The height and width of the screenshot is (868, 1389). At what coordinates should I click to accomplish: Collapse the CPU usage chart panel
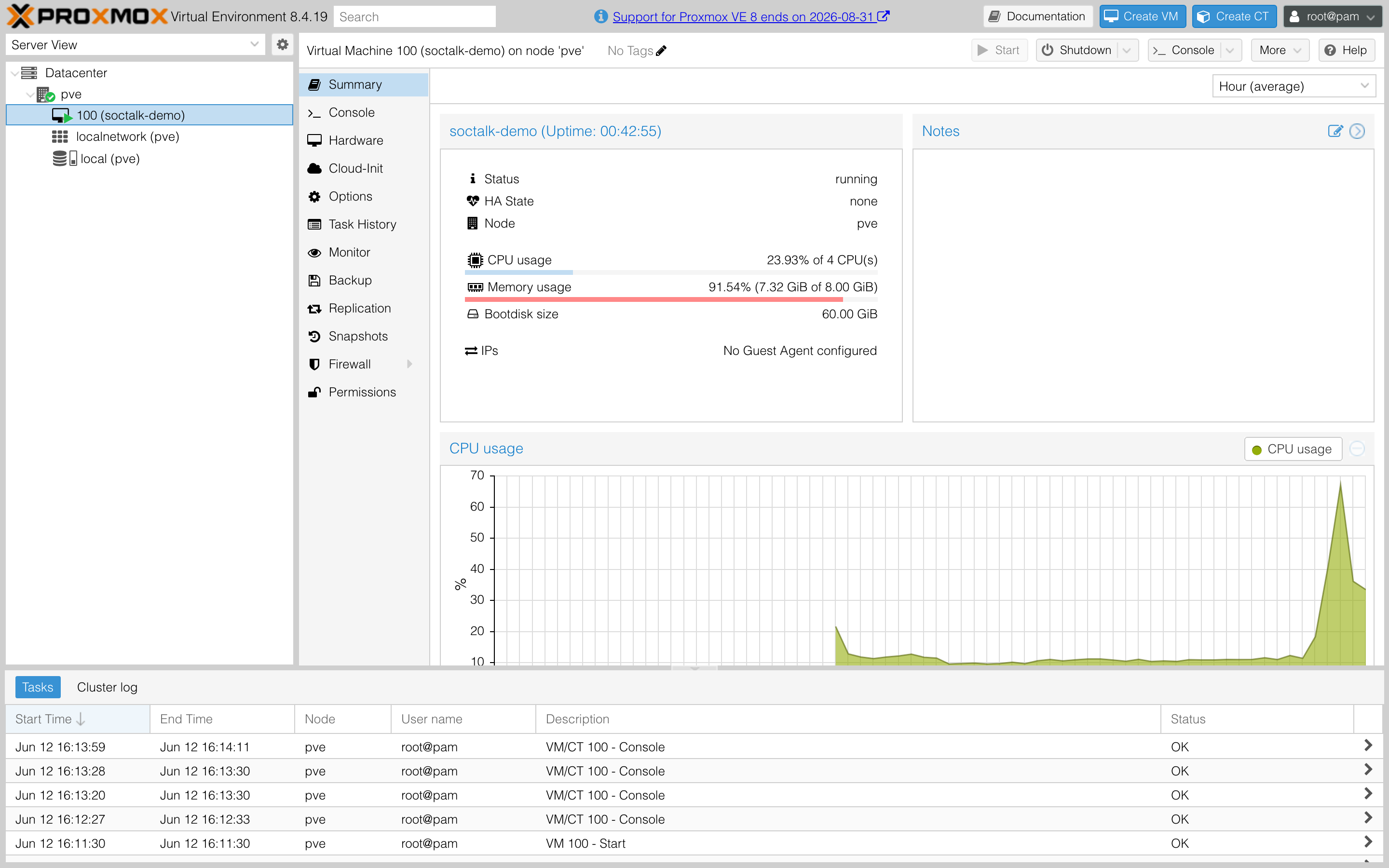click(x=1357, y=448)
